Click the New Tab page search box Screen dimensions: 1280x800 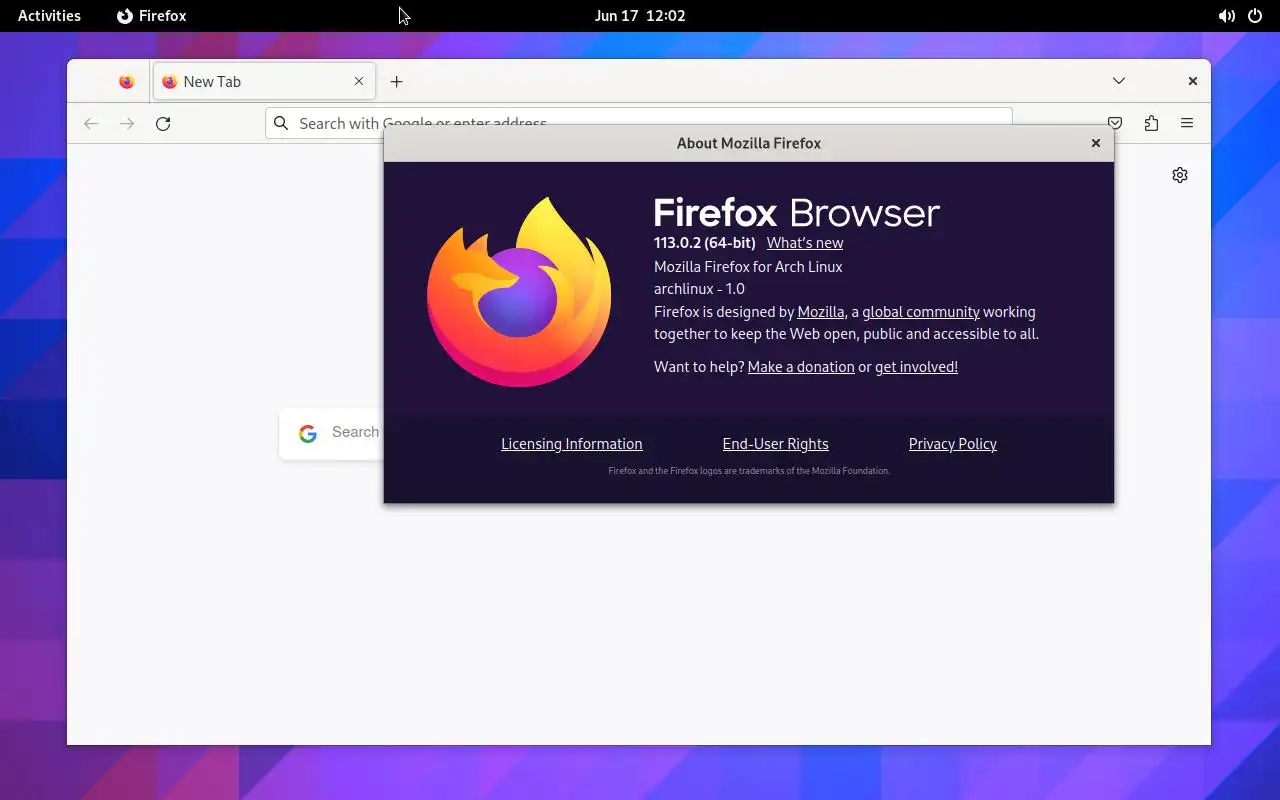pos(331,433)
